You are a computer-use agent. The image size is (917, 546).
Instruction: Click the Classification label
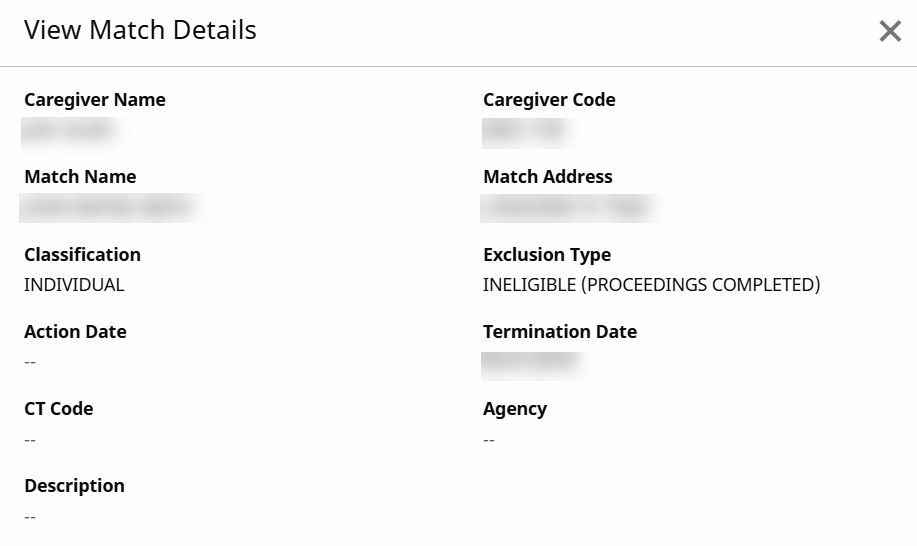(82, 255)
